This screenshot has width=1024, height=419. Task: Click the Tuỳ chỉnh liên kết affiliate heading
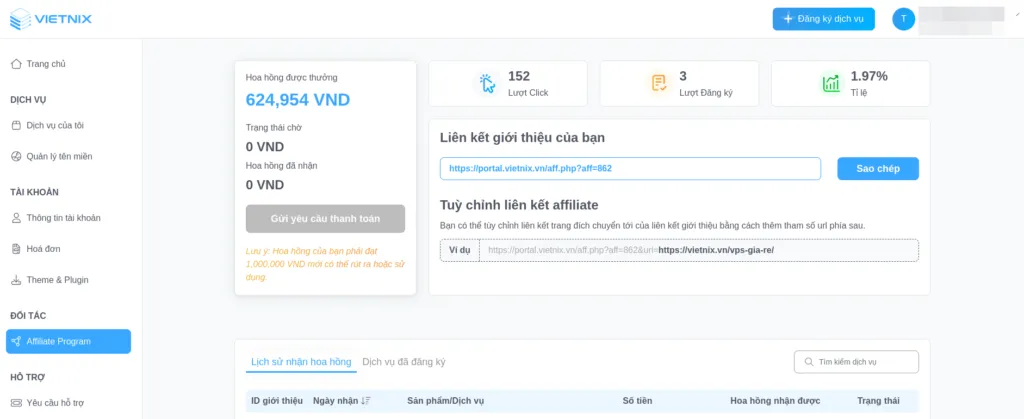pos(519,206)
